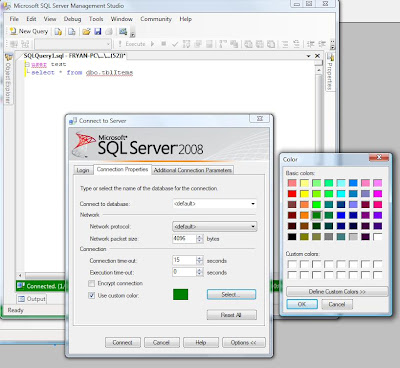
Task: Click the Comment Out Selected Lines icon
Action: pos(285,44)
